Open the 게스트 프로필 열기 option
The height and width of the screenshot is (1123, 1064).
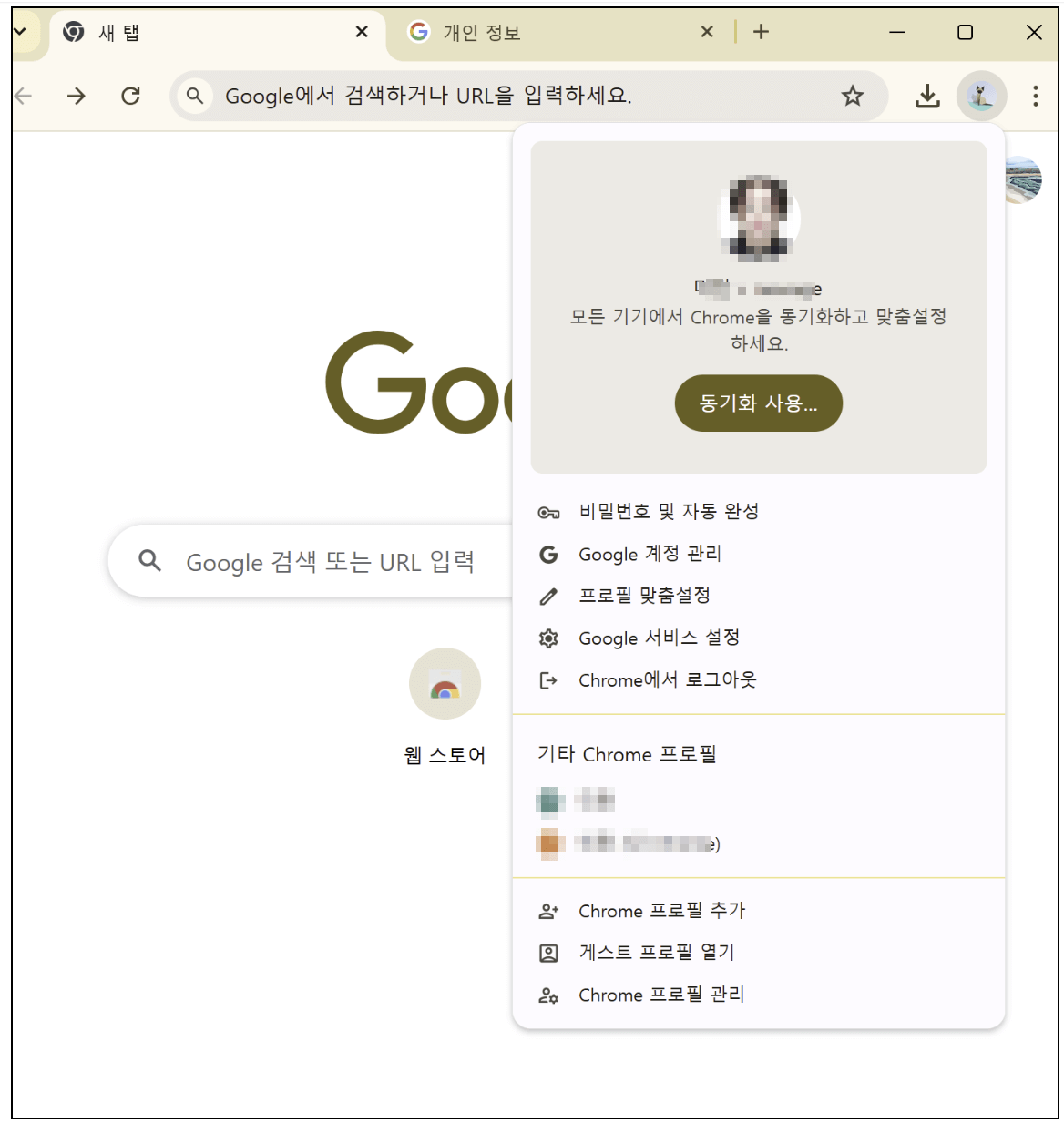coord(656,952)
